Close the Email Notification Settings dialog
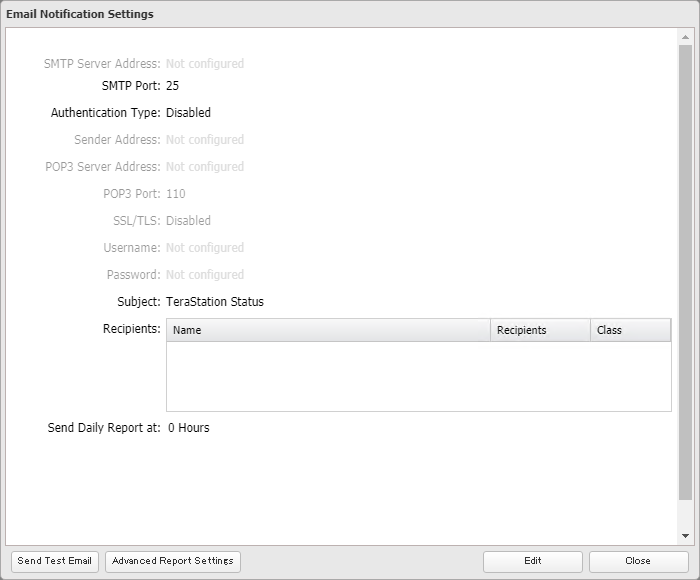The image size is (700, 580). 638,561
